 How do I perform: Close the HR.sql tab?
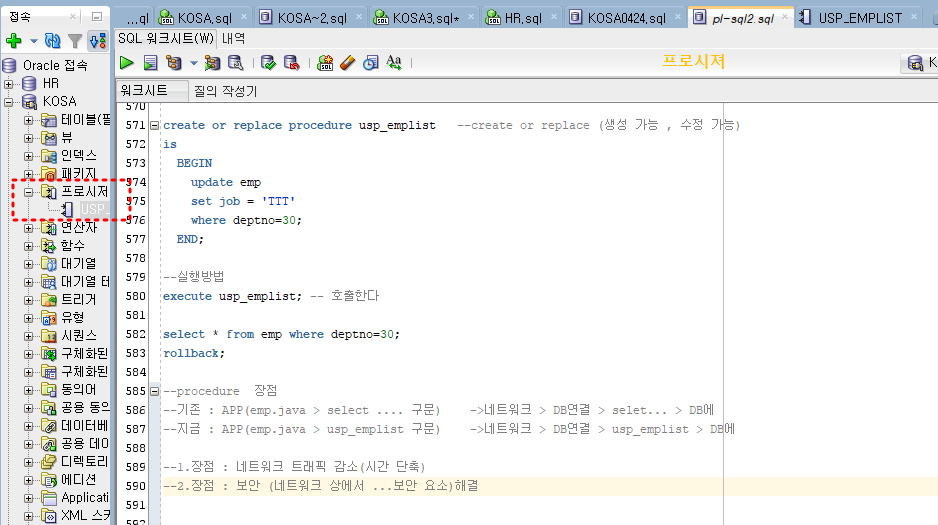pyautogui.click(x=553, y=17)
